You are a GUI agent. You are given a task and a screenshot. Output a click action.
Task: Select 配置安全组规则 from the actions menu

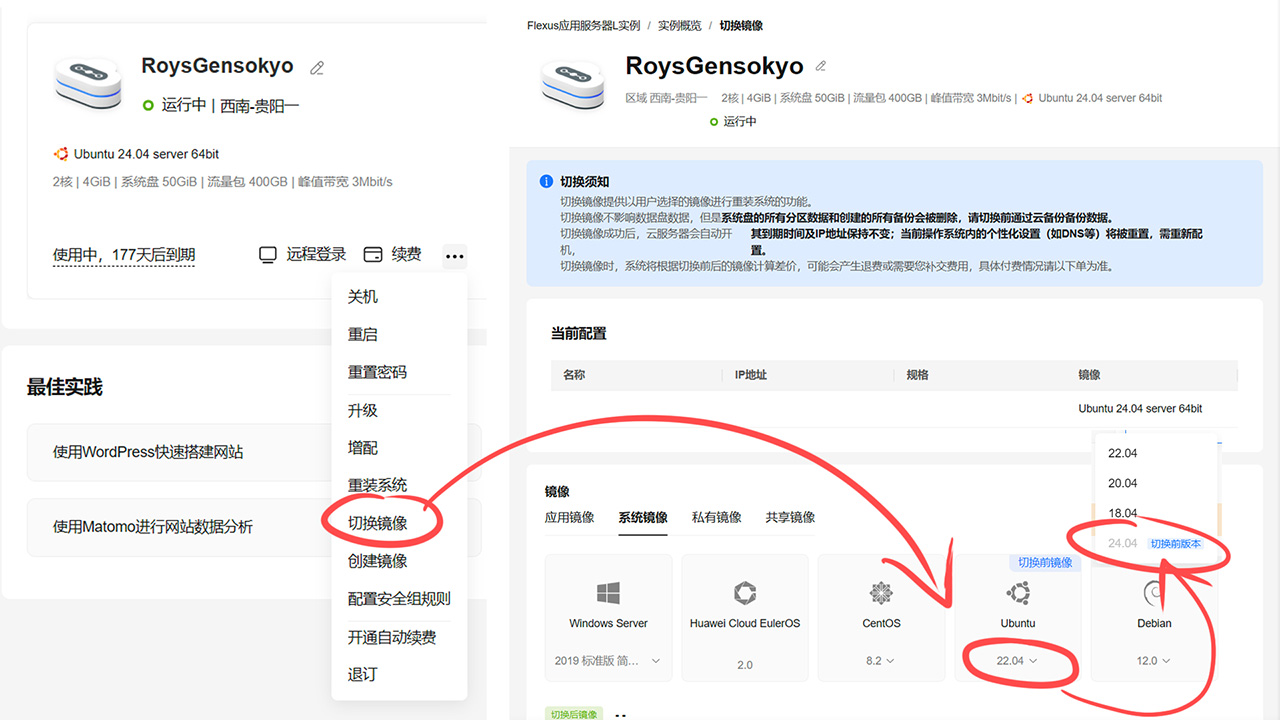click(x=399, y=599)
